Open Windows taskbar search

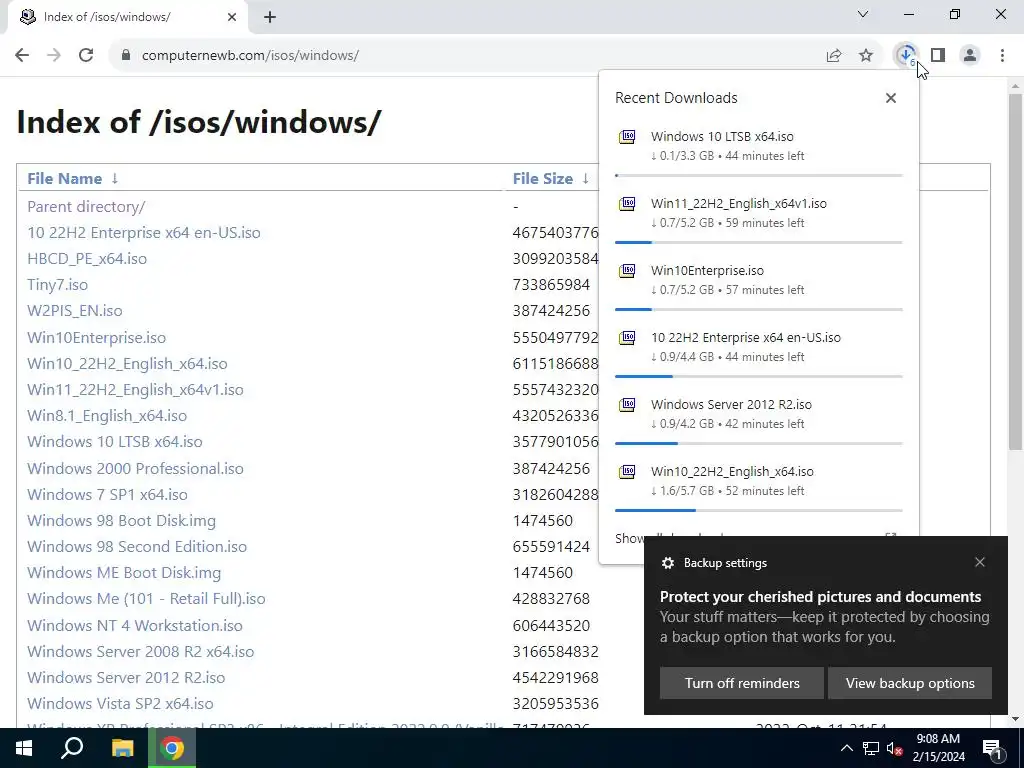click(x=72, y=748)
